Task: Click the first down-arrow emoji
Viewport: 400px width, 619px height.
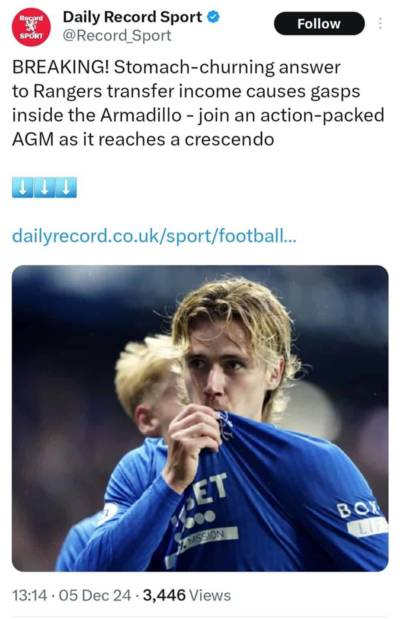Action: coord(23,188)
